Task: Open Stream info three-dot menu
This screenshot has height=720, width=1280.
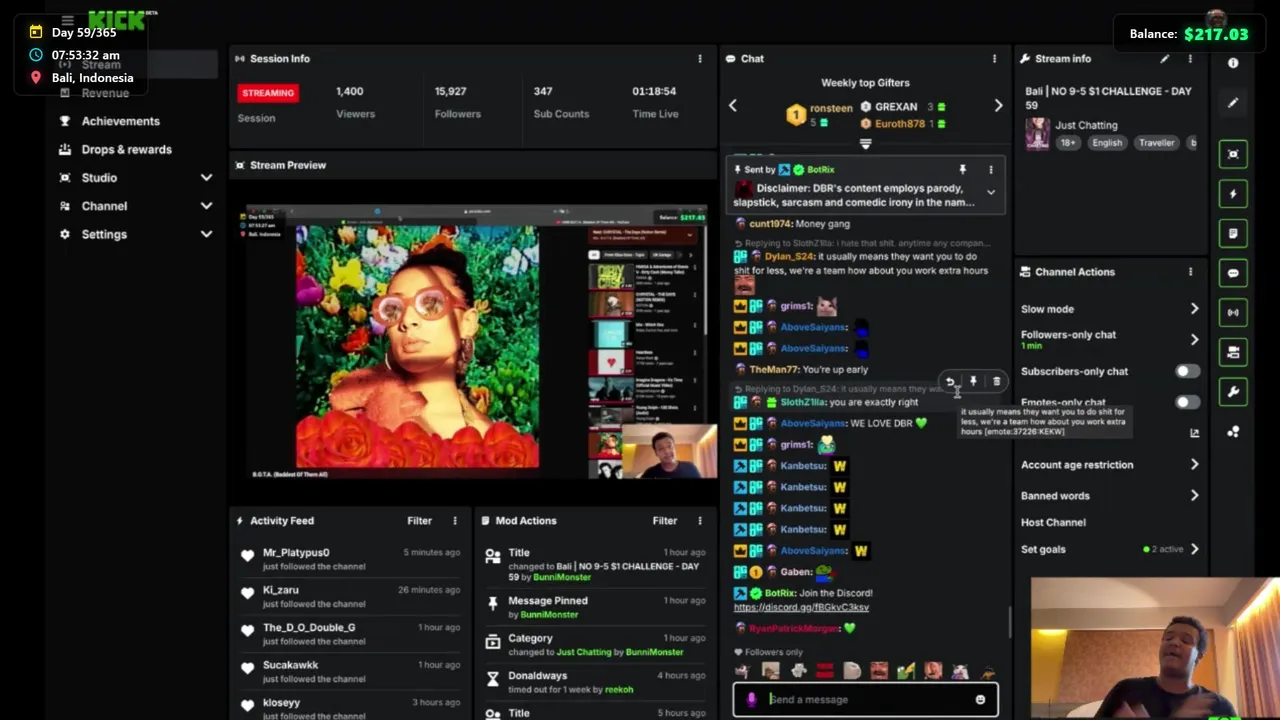Action: point(1190,59)
